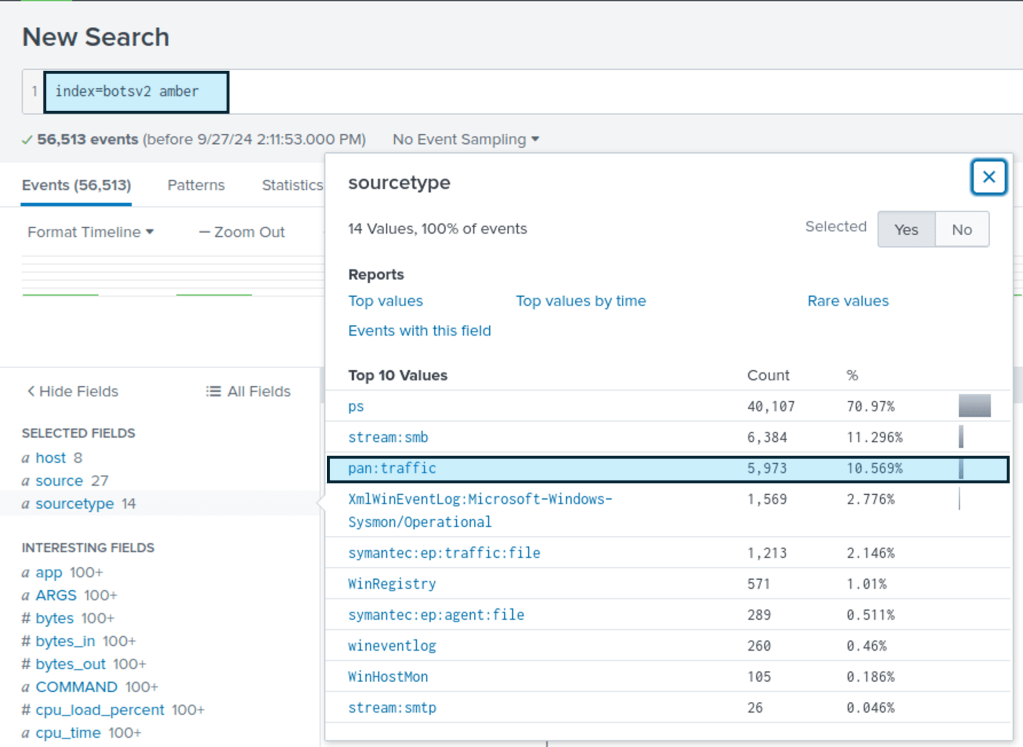Click the search query input field

pos(600,92)
